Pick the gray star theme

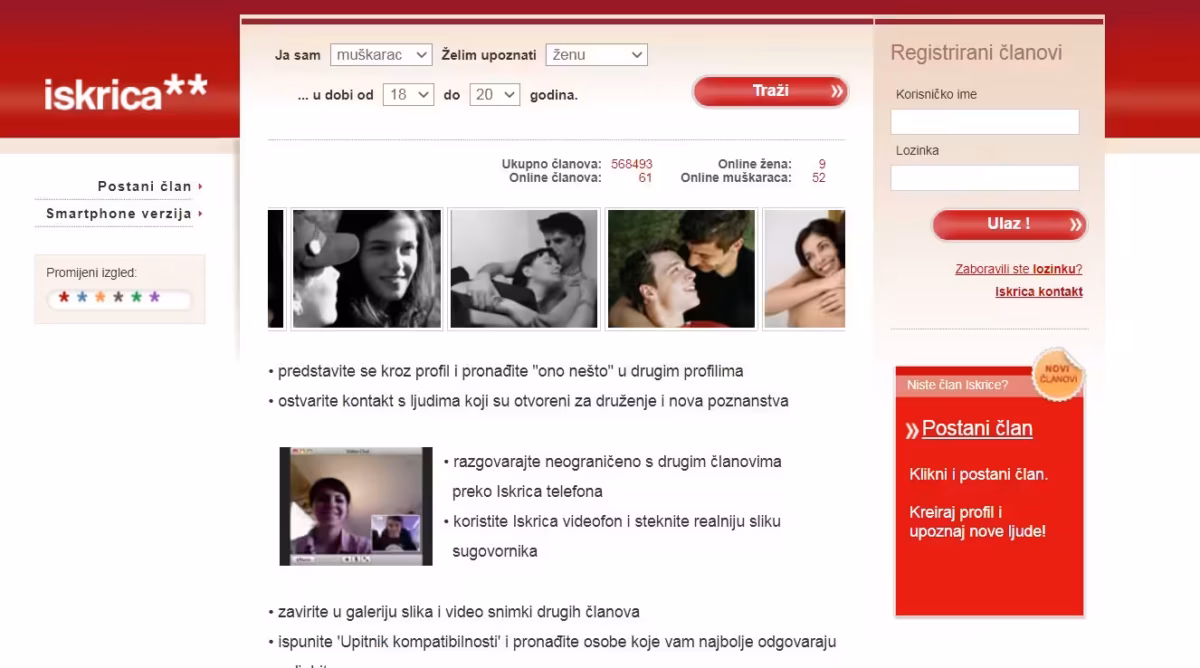click(x=118, y=297)
